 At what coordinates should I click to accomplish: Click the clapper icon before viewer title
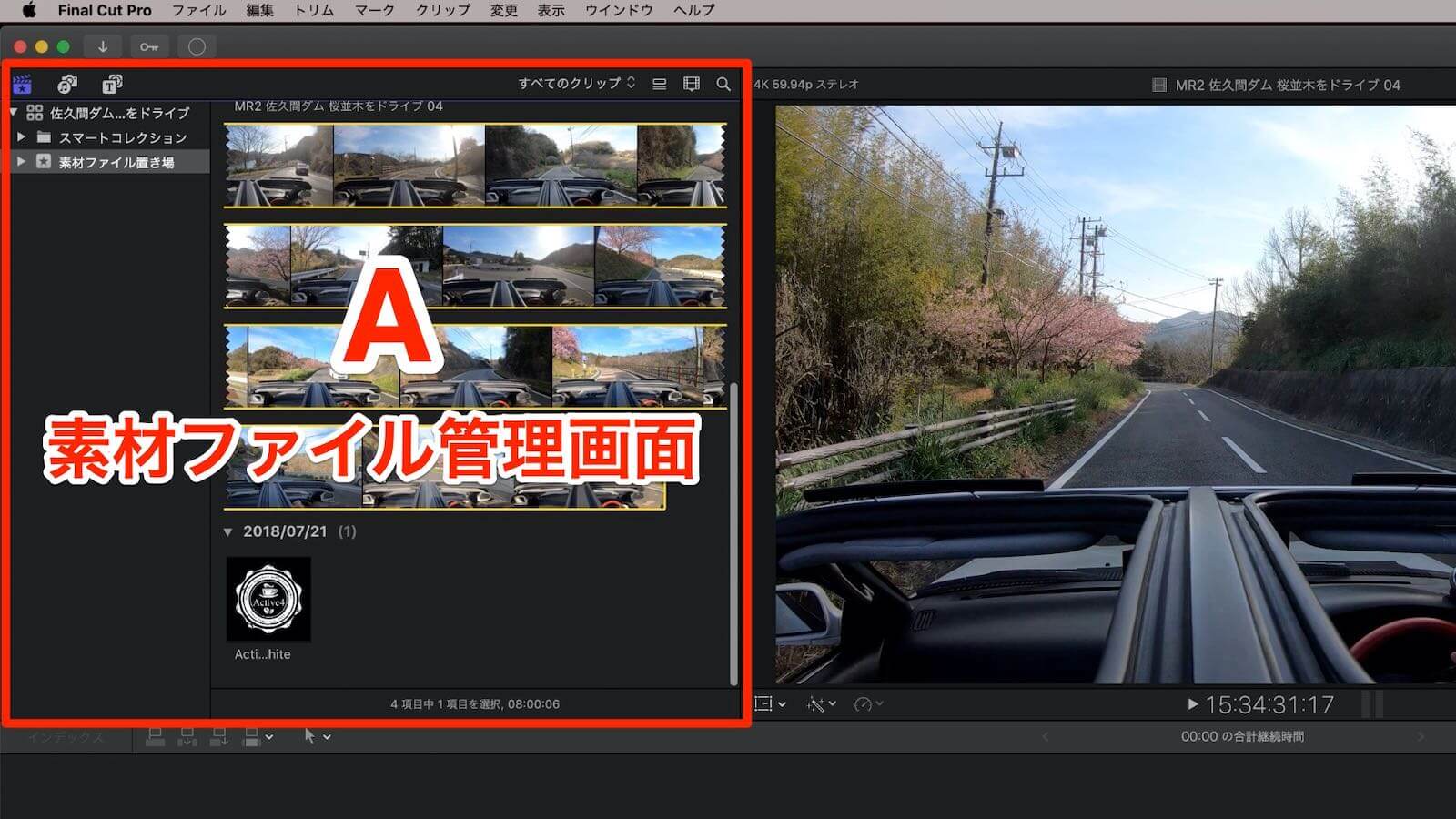[x=1159, y=85]
